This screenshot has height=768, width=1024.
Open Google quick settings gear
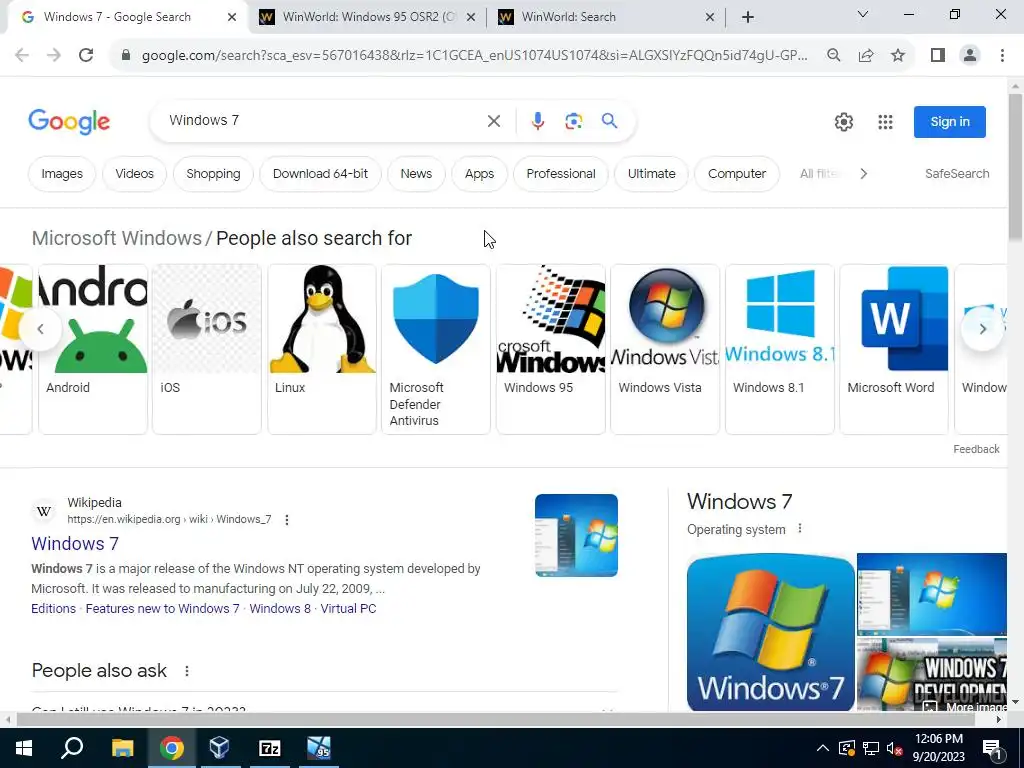click(x=844, y=121)
